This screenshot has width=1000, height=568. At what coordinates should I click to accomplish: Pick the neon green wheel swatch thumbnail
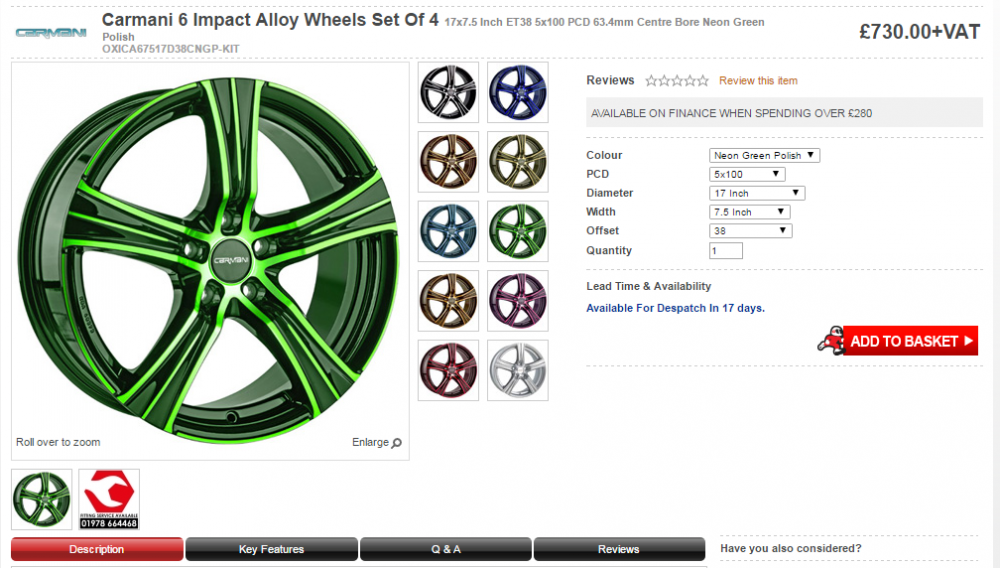(518, 231)
